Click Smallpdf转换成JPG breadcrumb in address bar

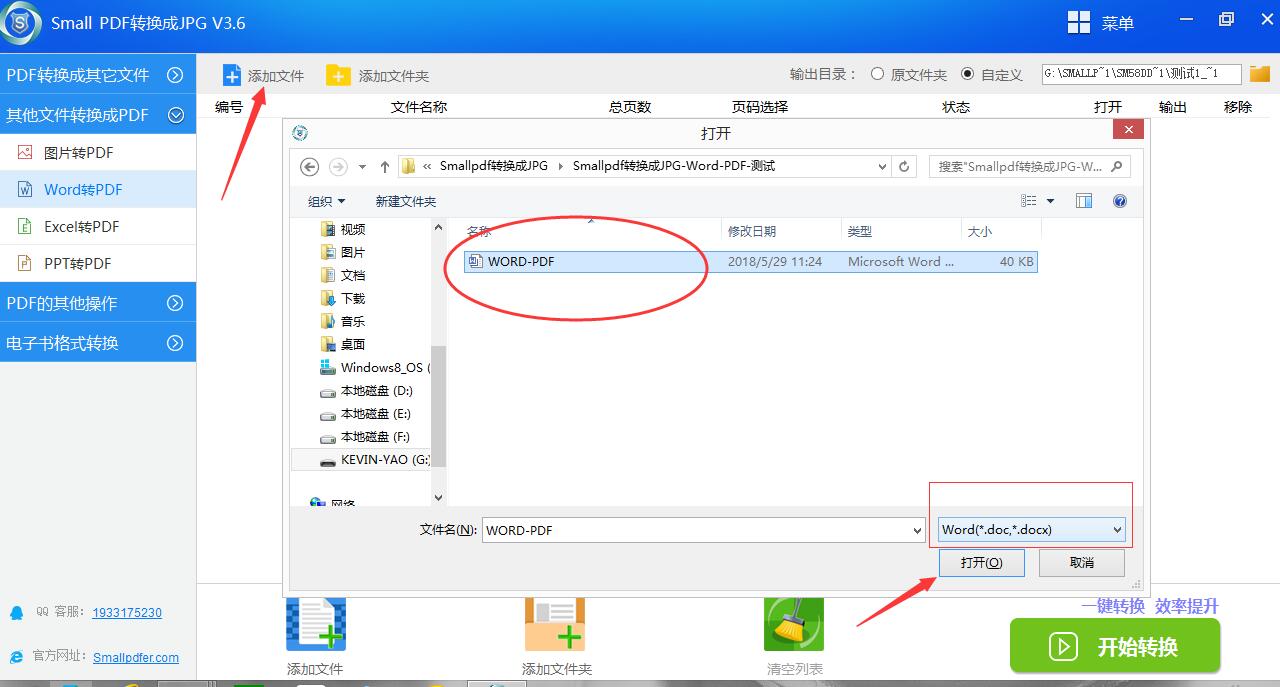[494, 166]
